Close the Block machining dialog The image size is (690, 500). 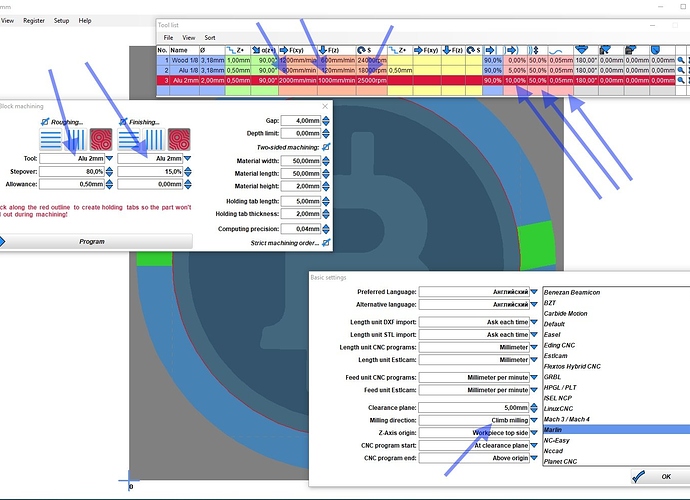325,106
